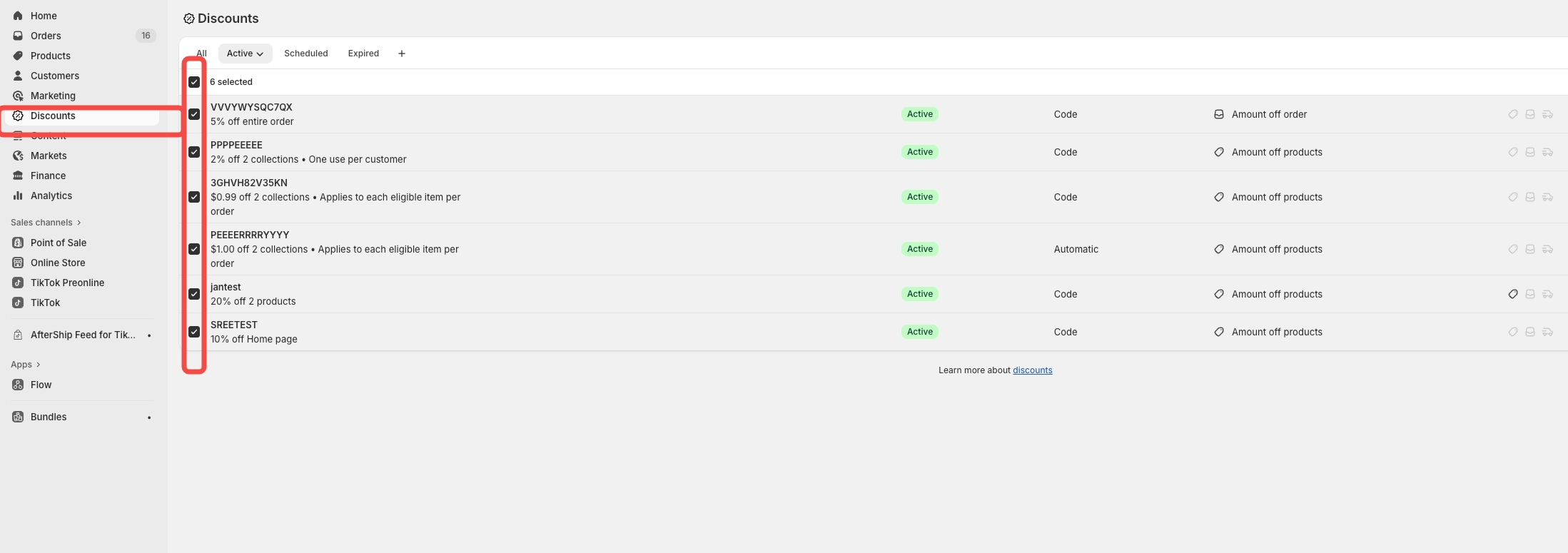Expand the Apps section chevron
Screen dimensions: 1568x553
[38, 365]
